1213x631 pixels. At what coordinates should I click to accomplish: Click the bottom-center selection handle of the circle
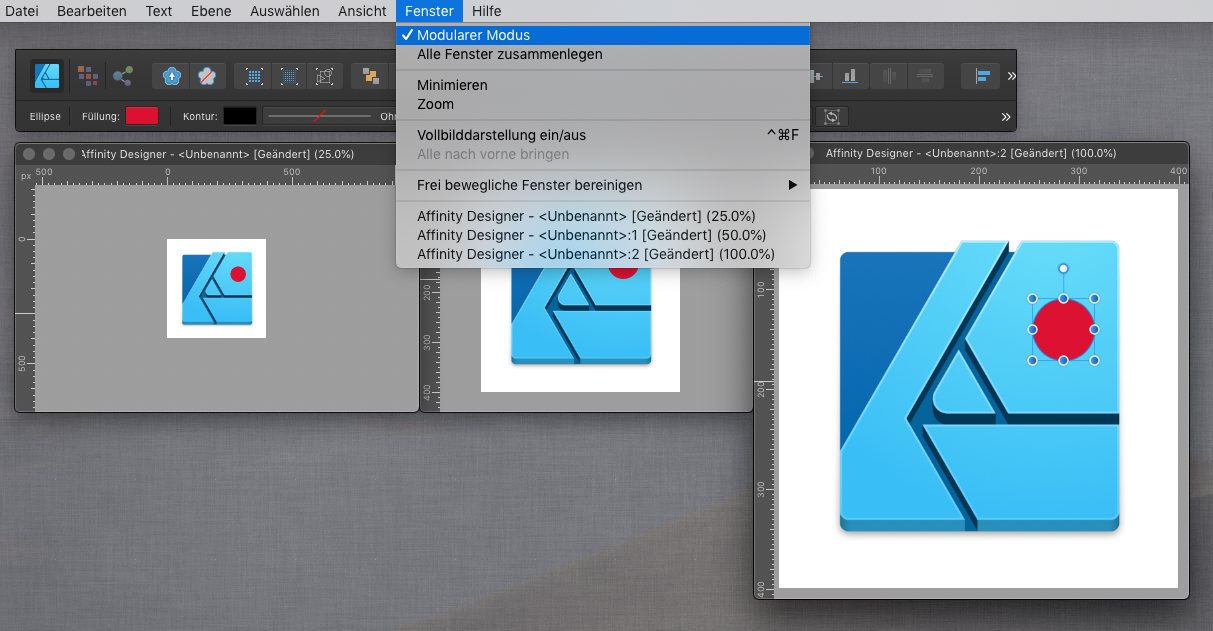[x=1063, y=360]
